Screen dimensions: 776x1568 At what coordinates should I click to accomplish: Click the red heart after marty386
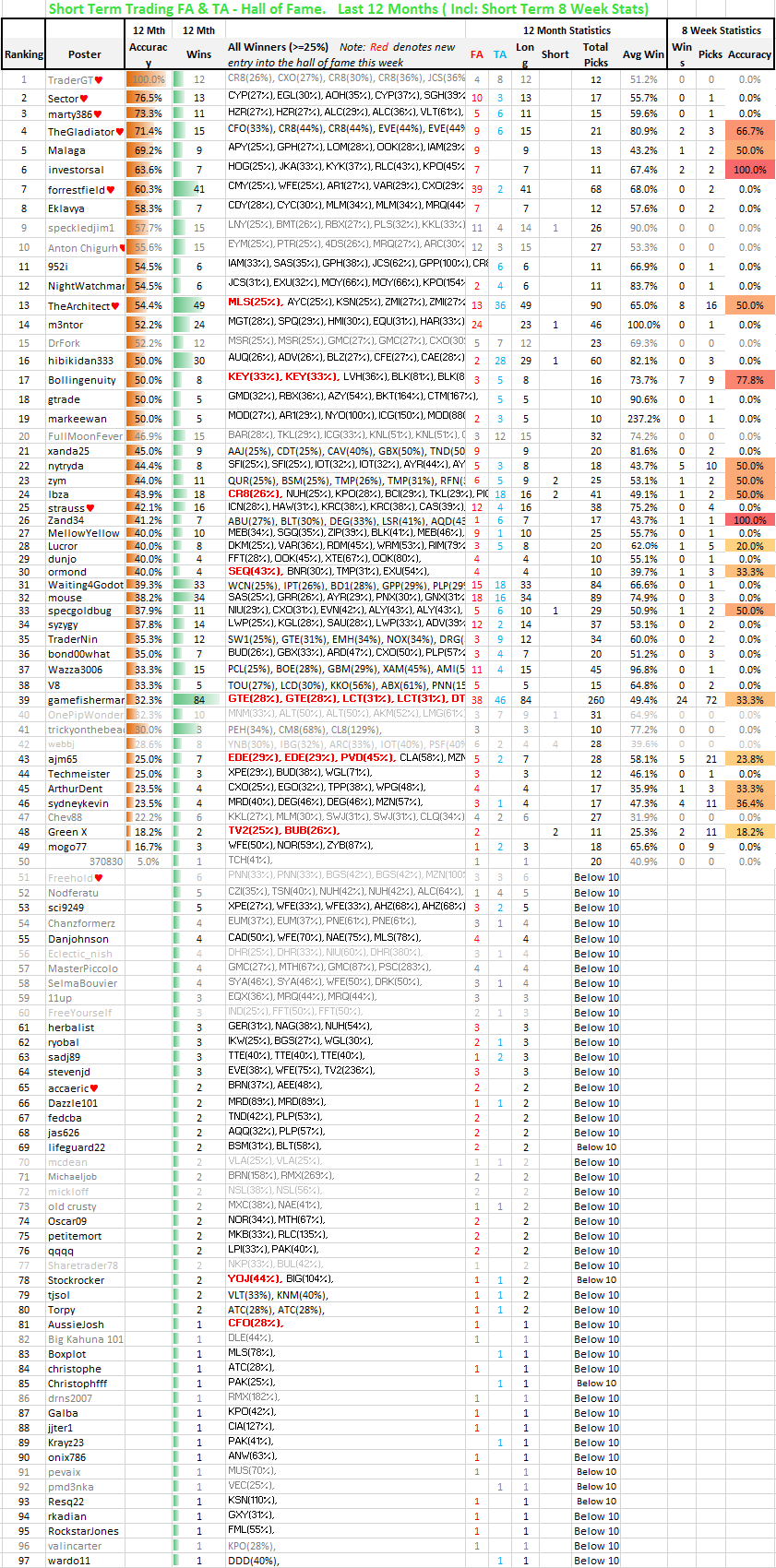click(98, 114)
